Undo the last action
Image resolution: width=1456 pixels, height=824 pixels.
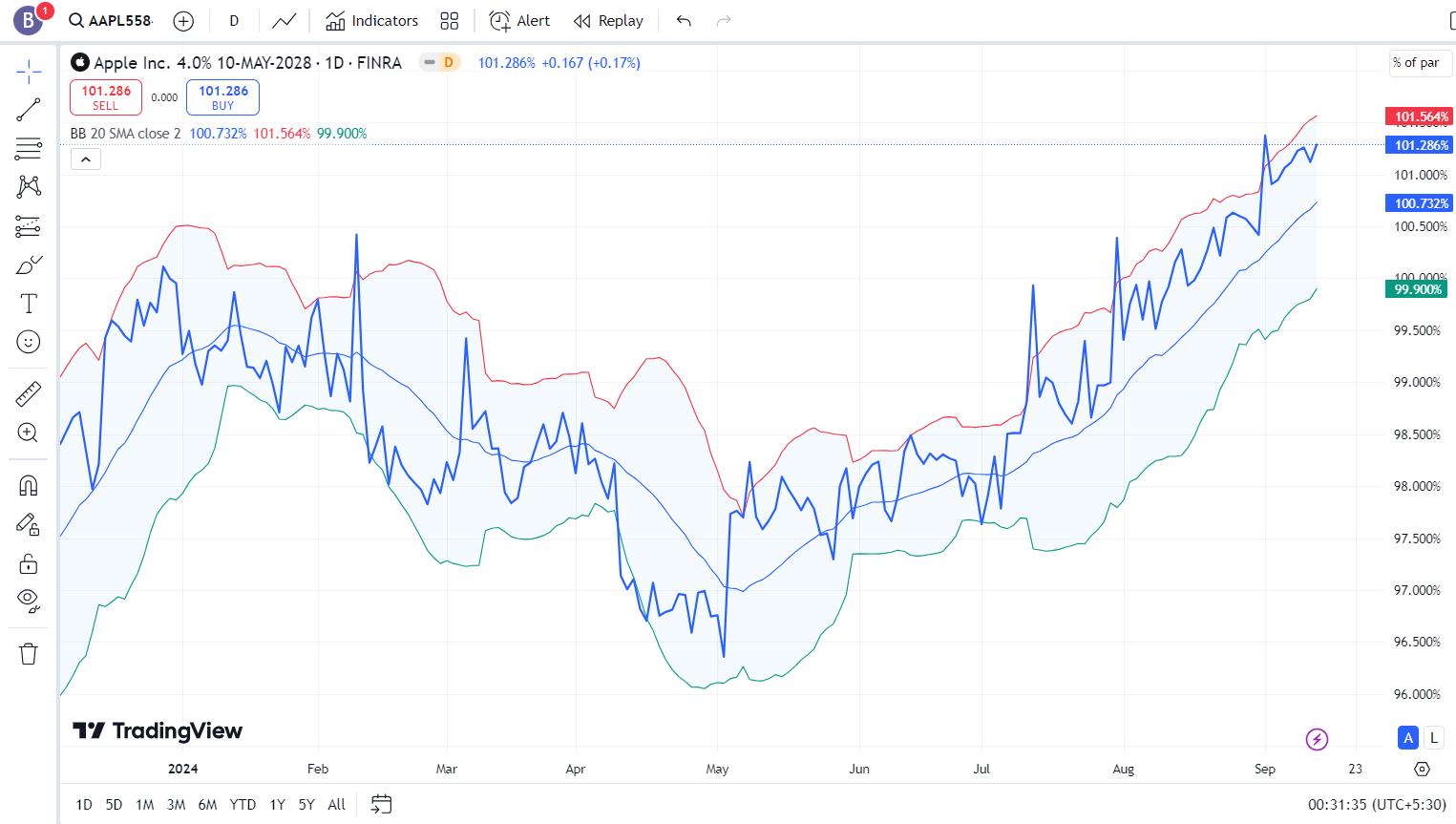tap(684, 21)
